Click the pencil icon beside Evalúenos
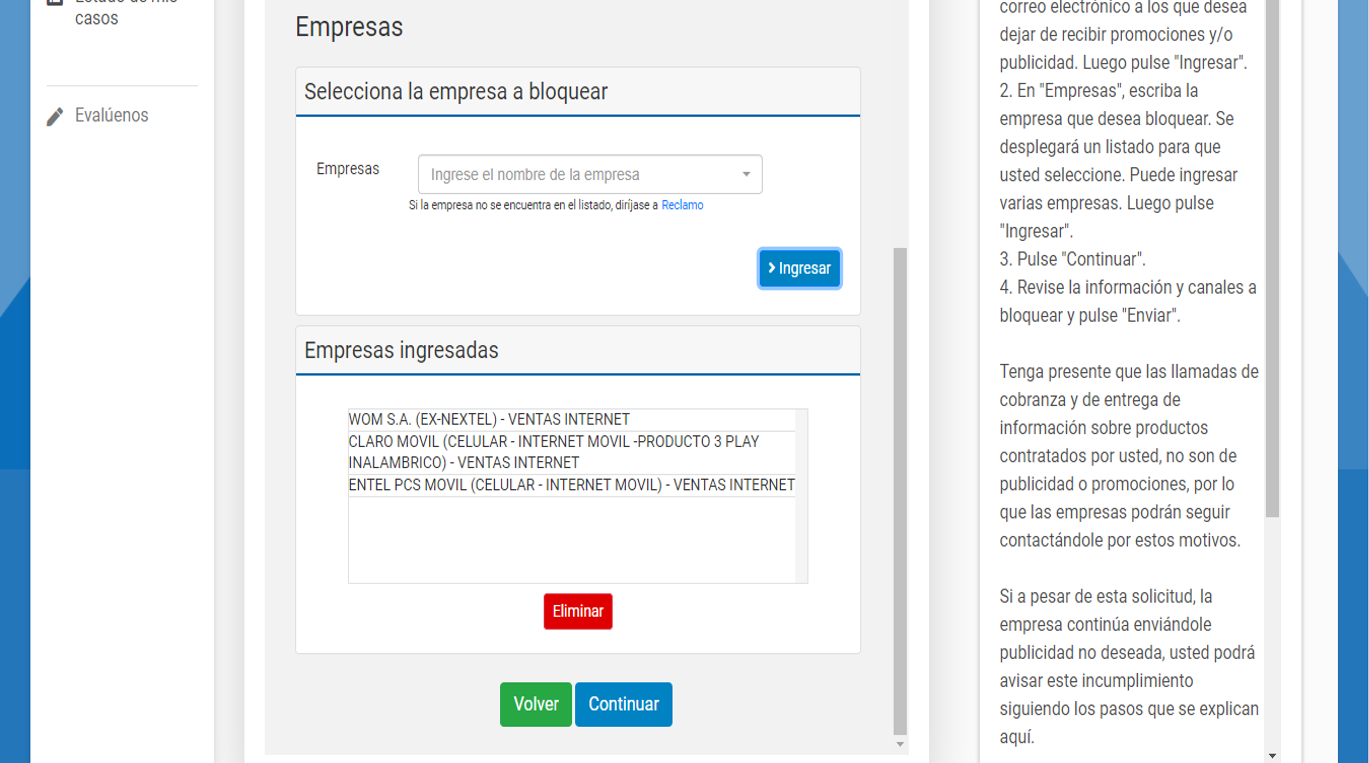This screenshot has height=763, width=1369. 55,117
